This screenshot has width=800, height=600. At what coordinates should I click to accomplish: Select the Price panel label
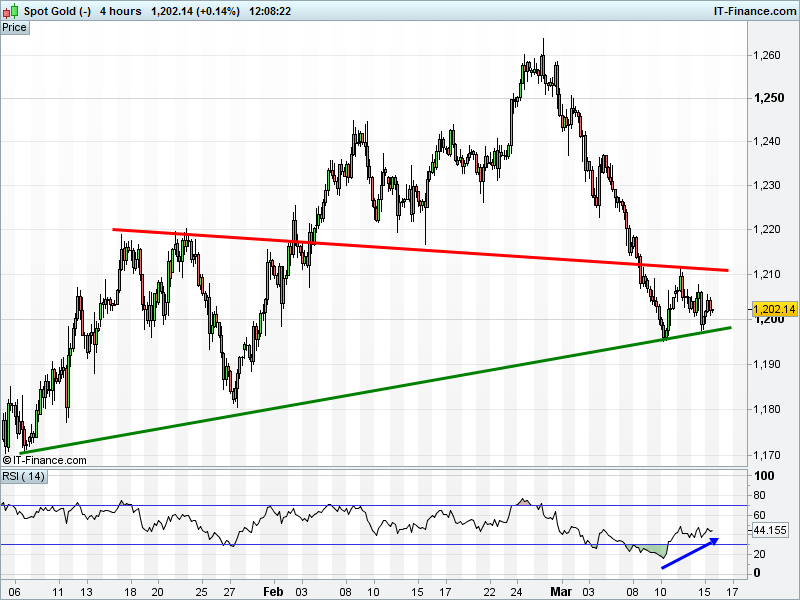coord(14,28)
